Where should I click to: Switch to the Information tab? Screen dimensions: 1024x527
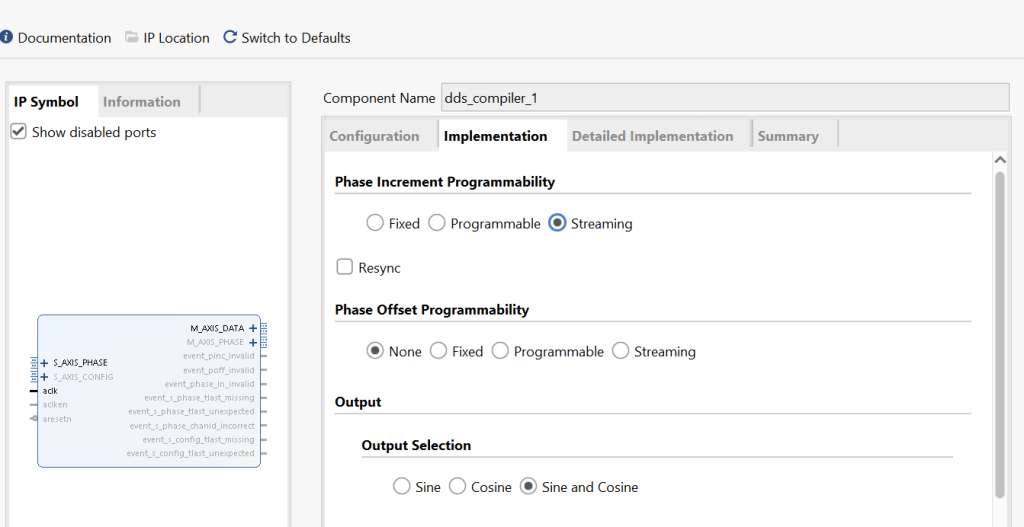pyautogui.click(x=142, y=102)
